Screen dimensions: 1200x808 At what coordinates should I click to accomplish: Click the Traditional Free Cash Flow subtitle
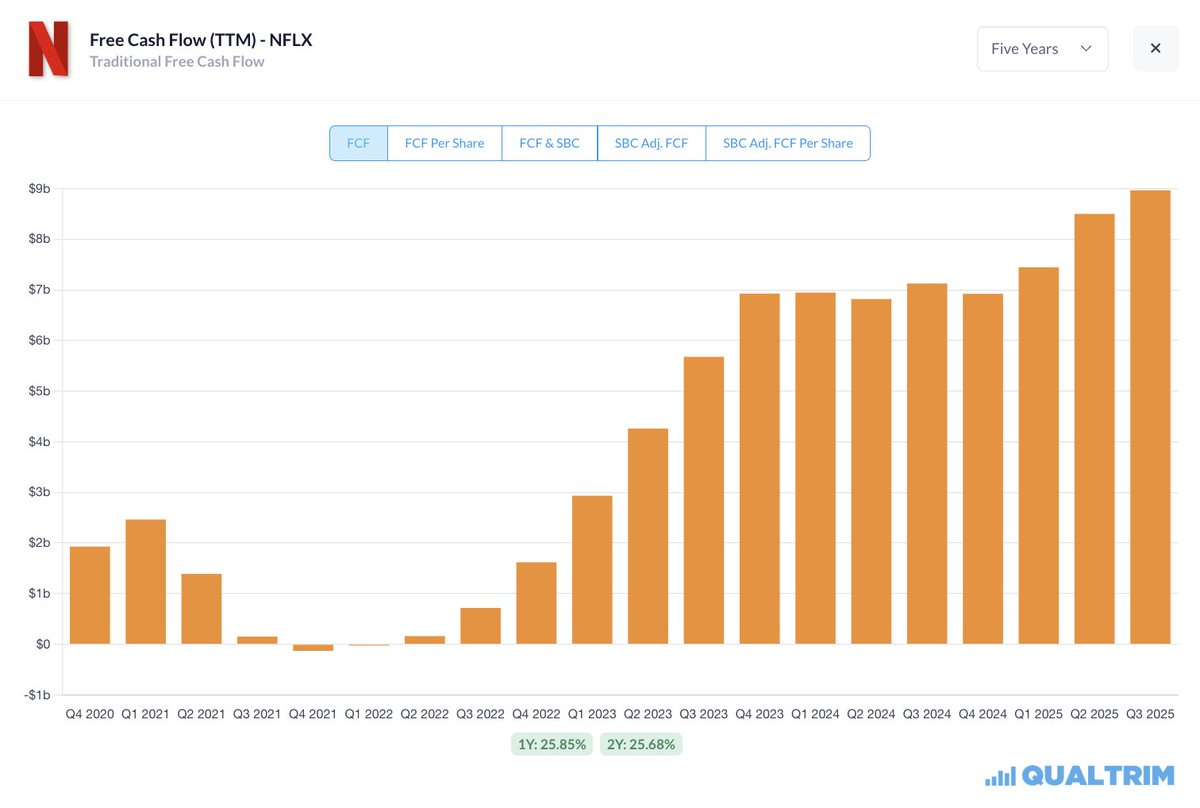(176, 61)
